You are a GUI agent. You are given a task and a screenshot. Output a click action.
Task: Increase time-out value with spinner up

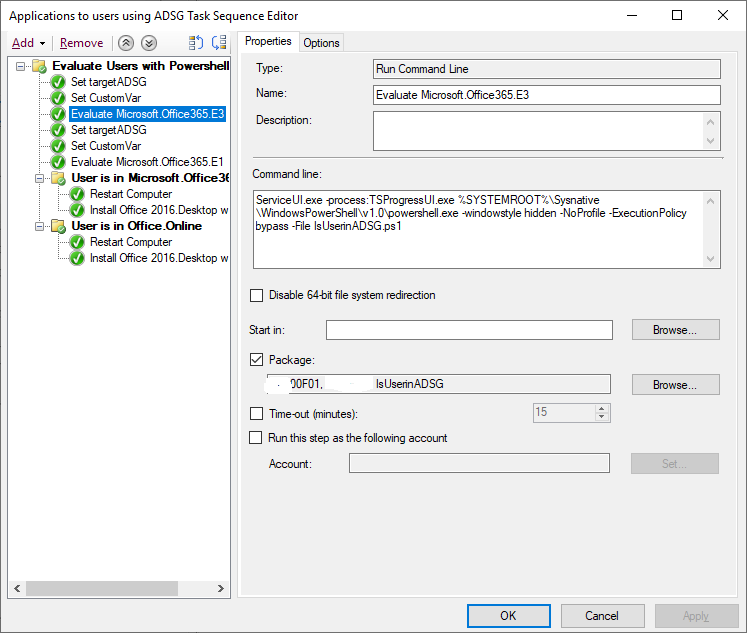point(602,409)
